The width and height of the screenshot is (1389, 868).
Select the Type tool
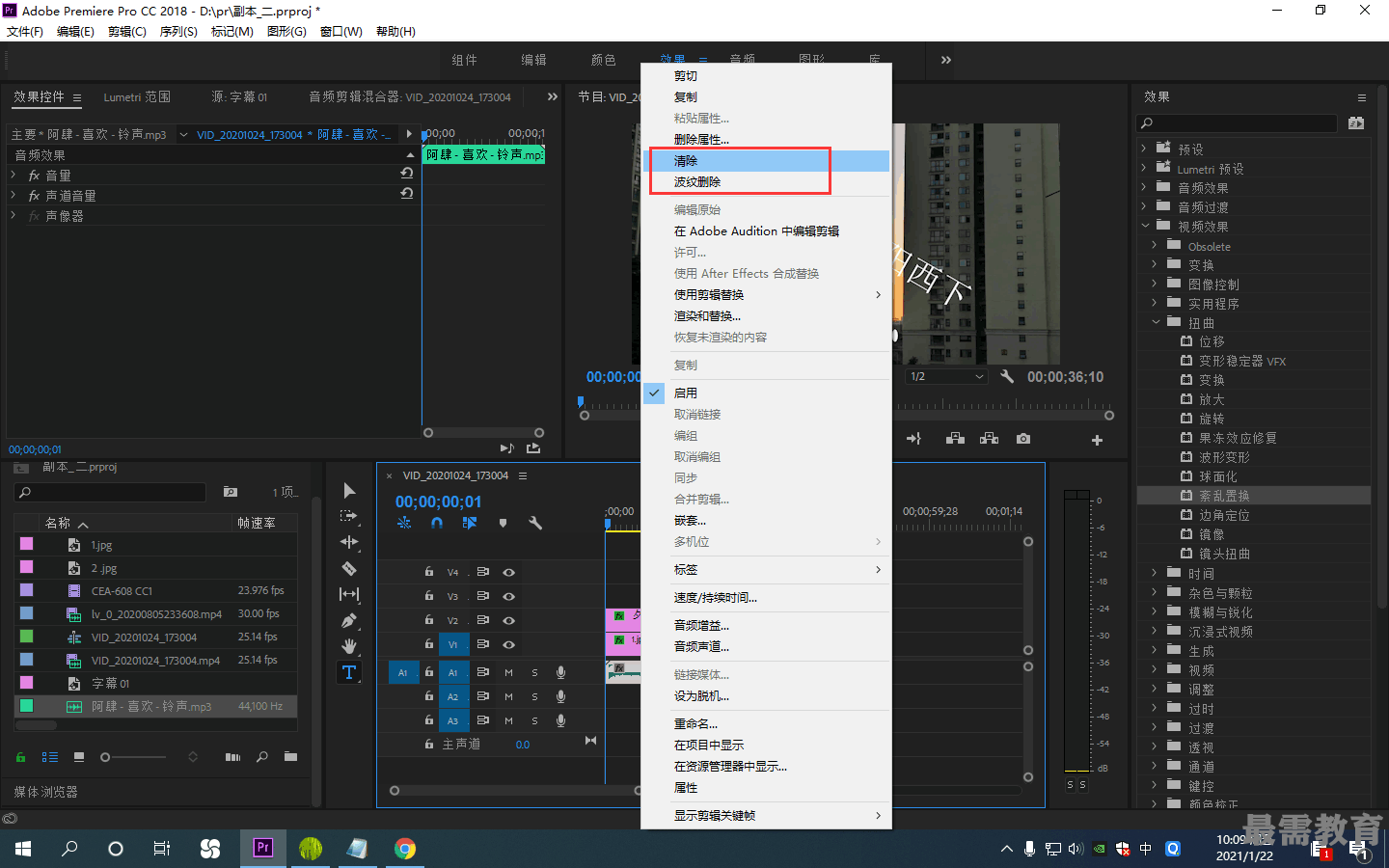point(349,672)
